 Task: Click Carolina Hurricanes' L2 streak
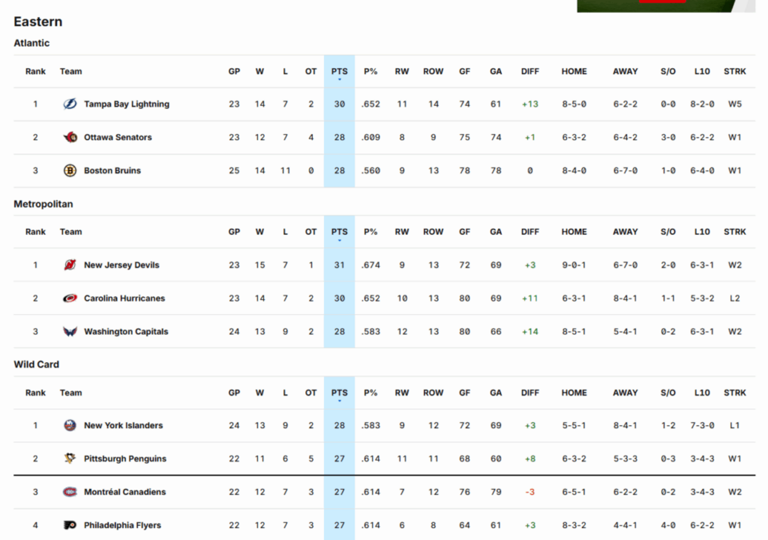(735, 298)
